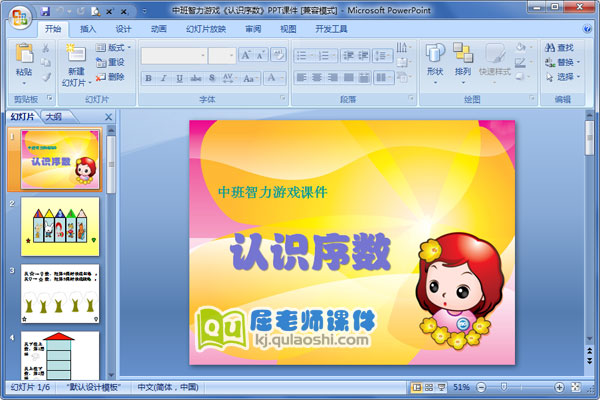Click the Paste clipboard icon
The height and width of the screenshot is (400, 600).
pyautogui.click(x=24, y=53)
